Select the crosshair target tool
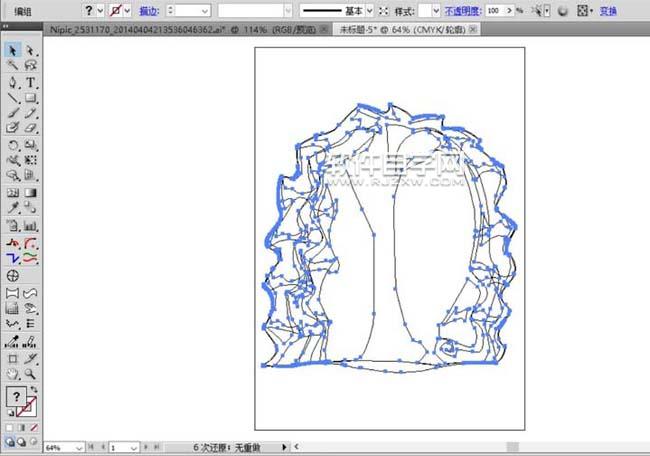 click(x=12, y=276)
